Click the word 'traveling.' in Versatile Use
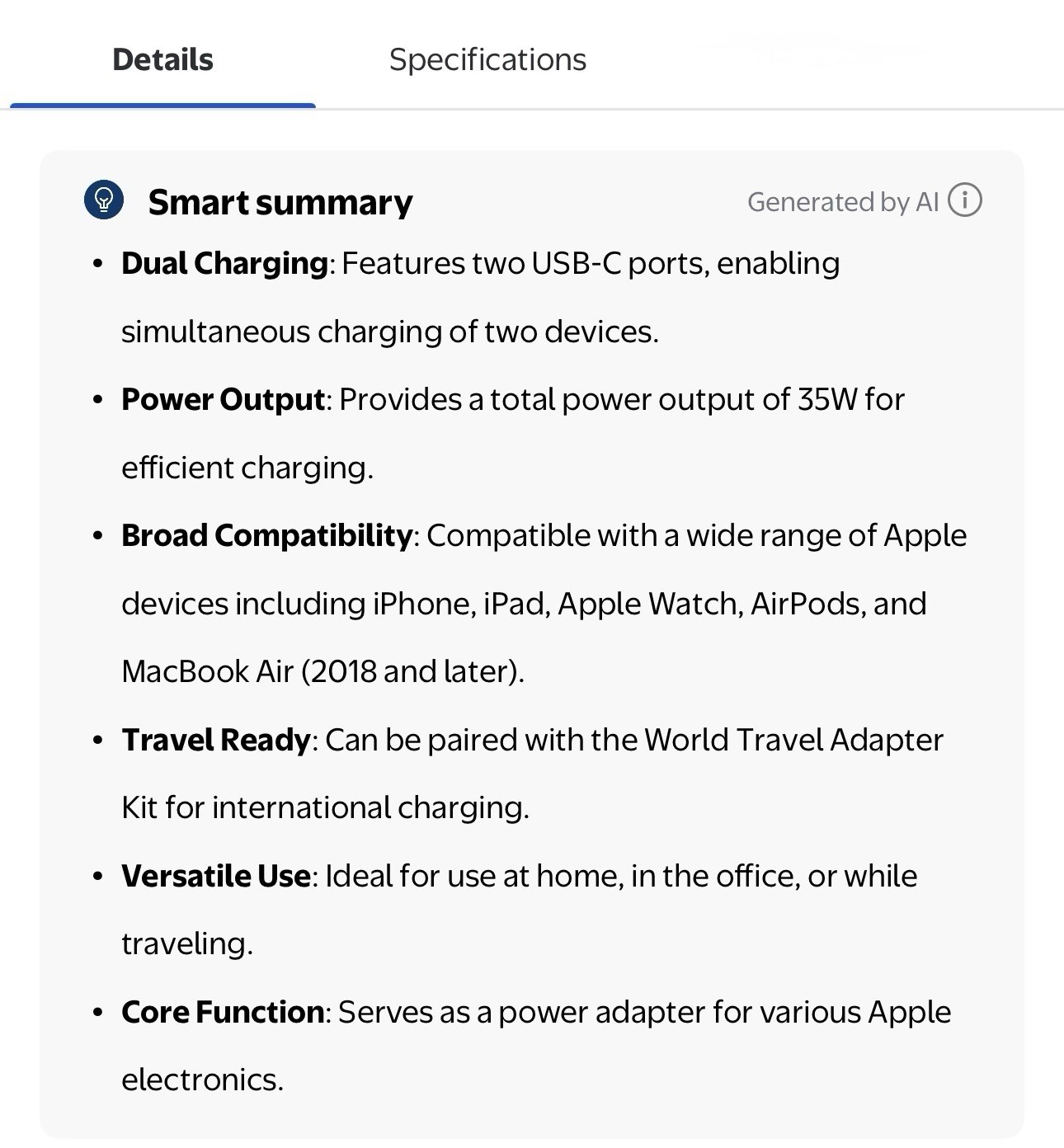 (x=187, y=943)
